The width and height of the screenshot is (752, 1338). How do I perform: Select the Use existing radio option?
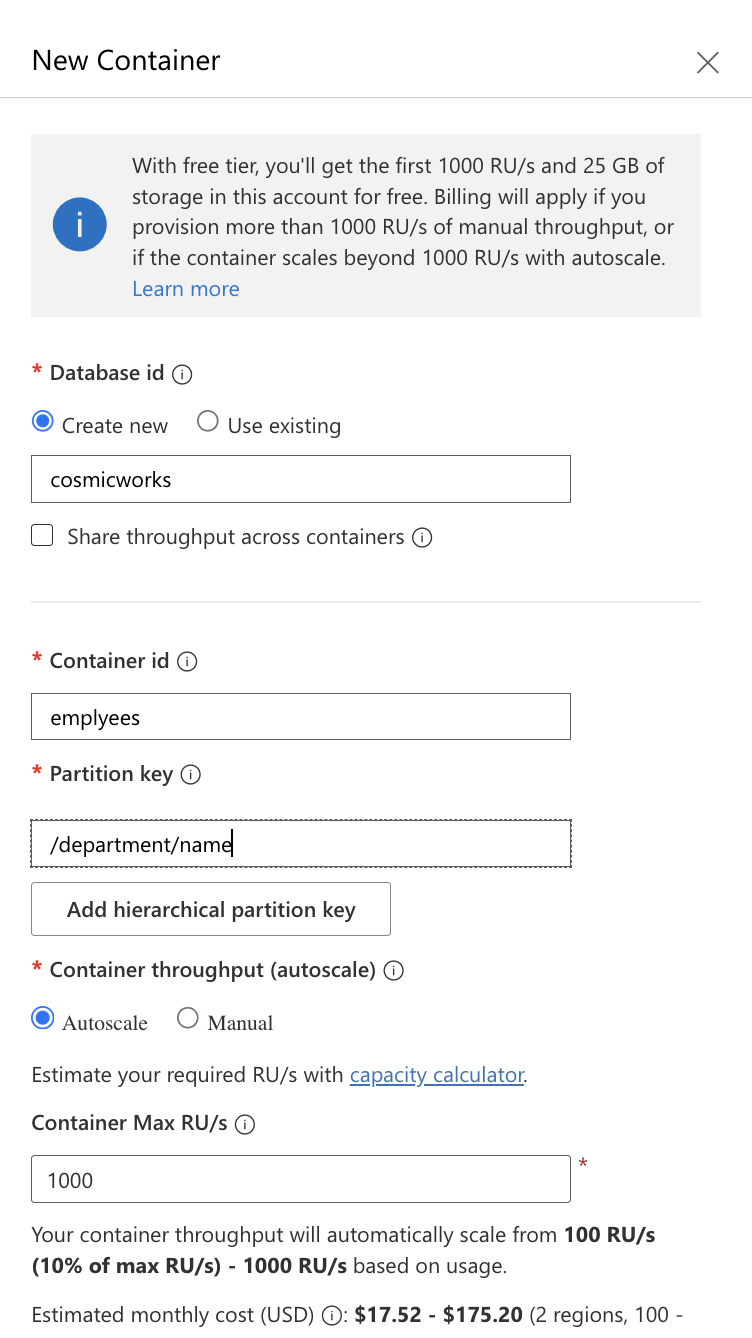pos(208,422)
